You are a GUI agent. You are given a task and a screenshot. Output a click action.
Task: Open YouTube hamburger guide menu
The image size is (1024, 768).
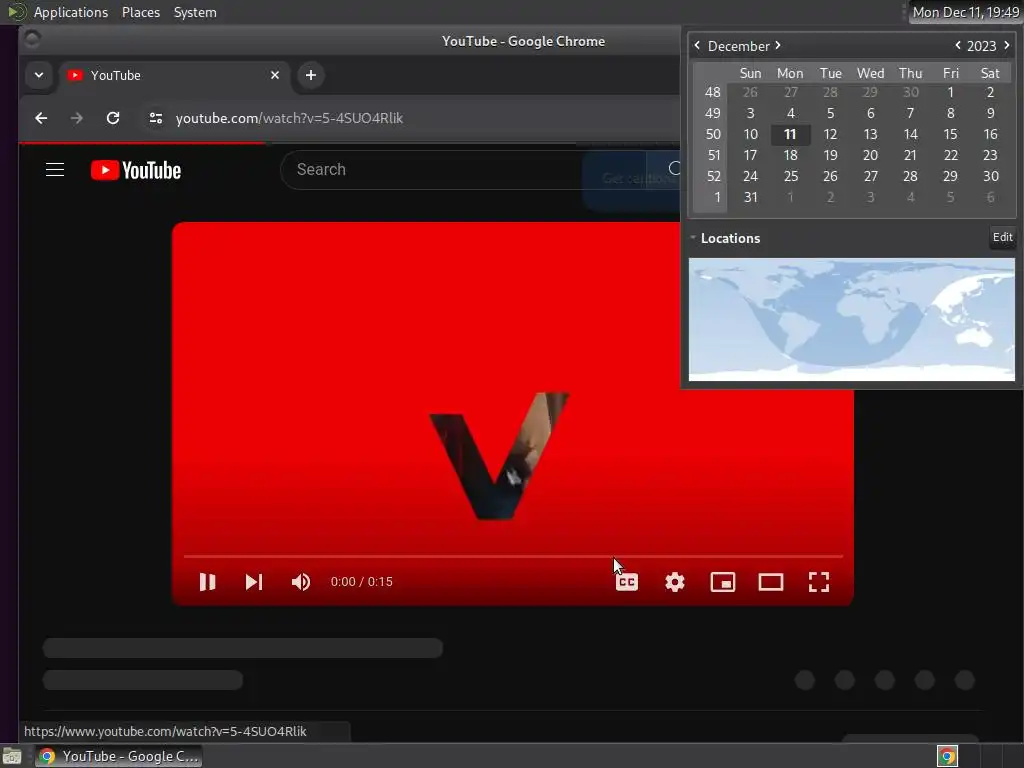55,170
